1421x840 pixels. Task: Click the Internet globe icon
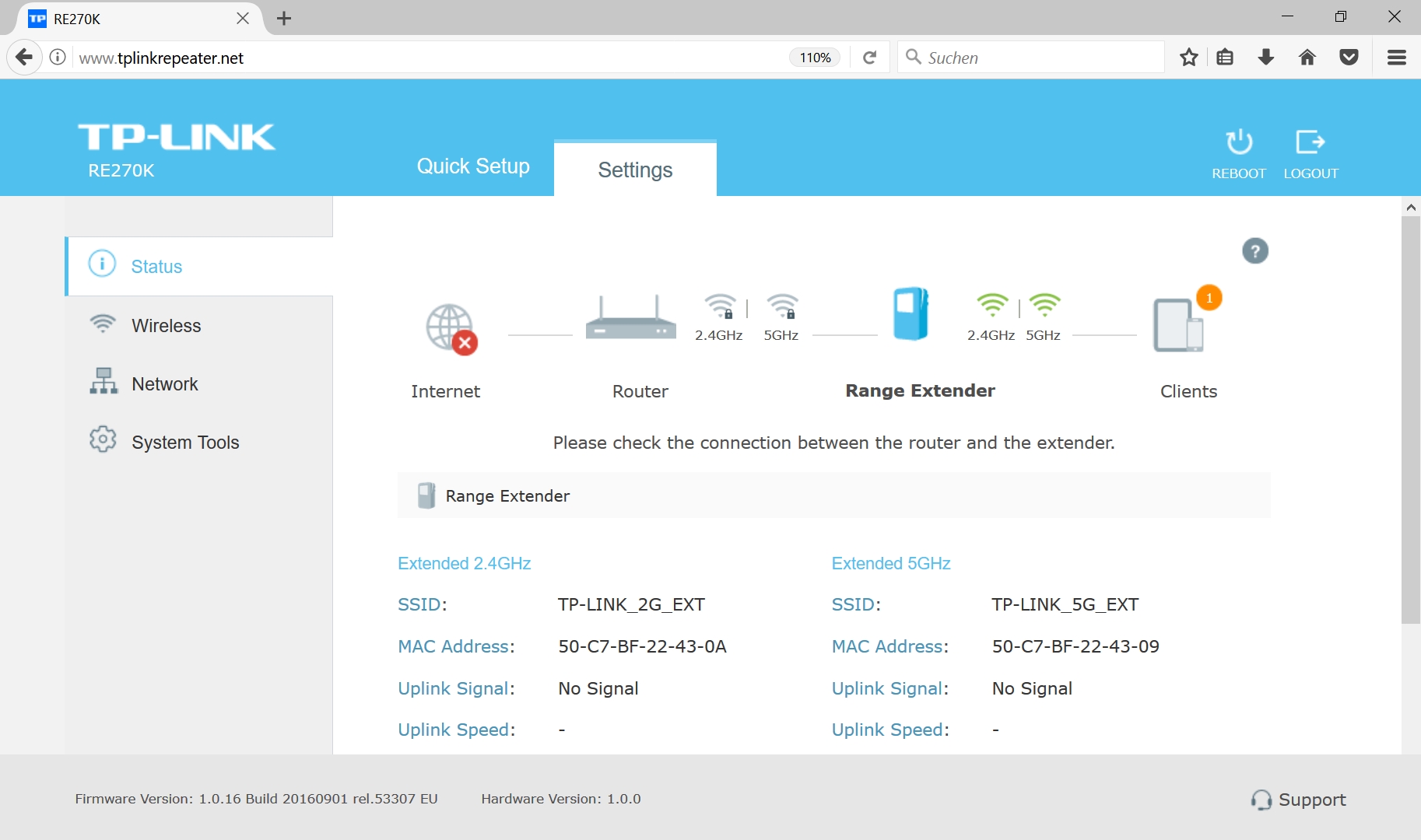click(x=451, y=329)
